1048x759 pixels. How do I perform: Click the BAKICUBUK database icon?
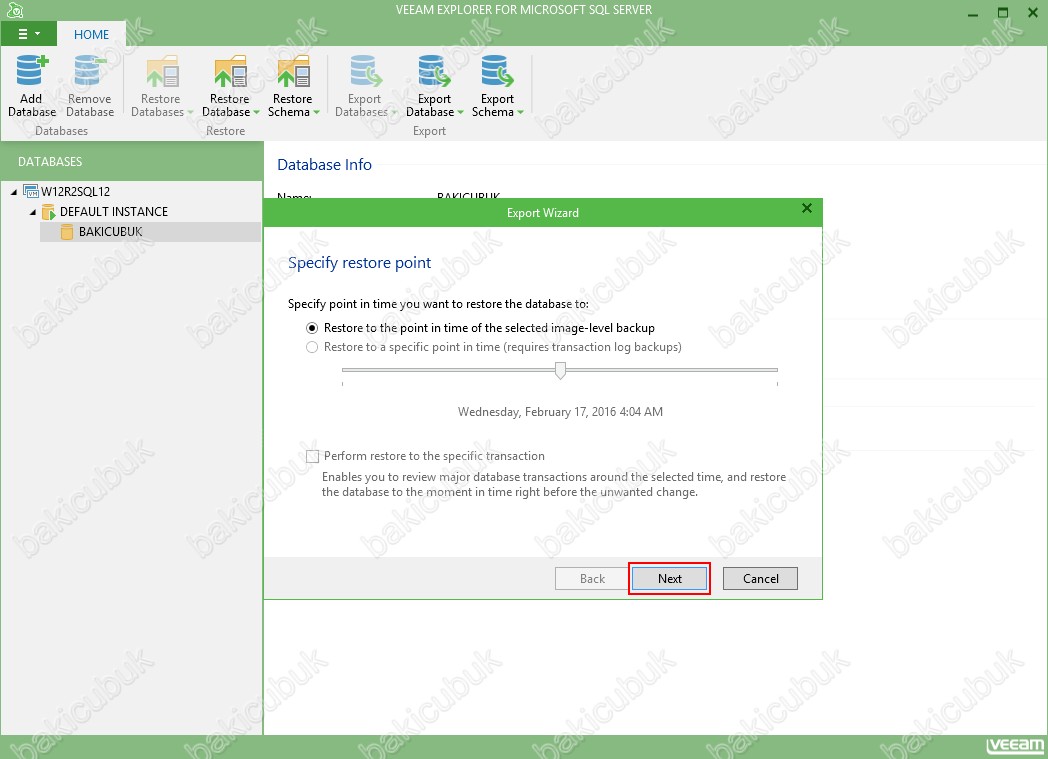click(67, 232)
